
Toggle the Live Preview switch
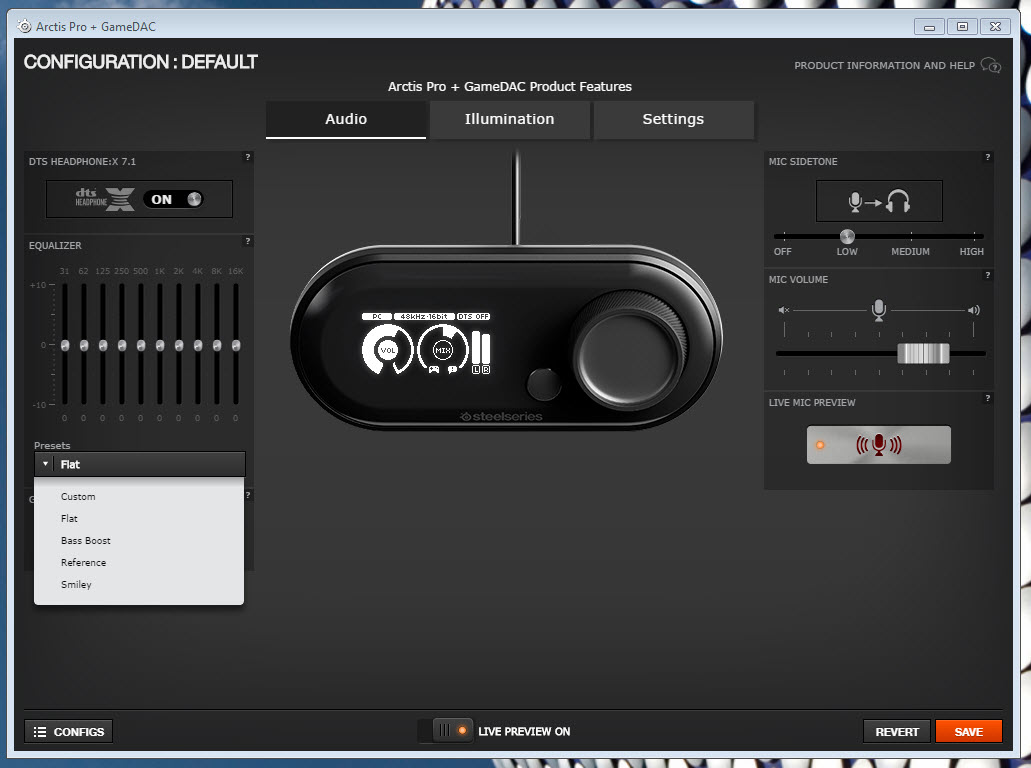[445, 731]
